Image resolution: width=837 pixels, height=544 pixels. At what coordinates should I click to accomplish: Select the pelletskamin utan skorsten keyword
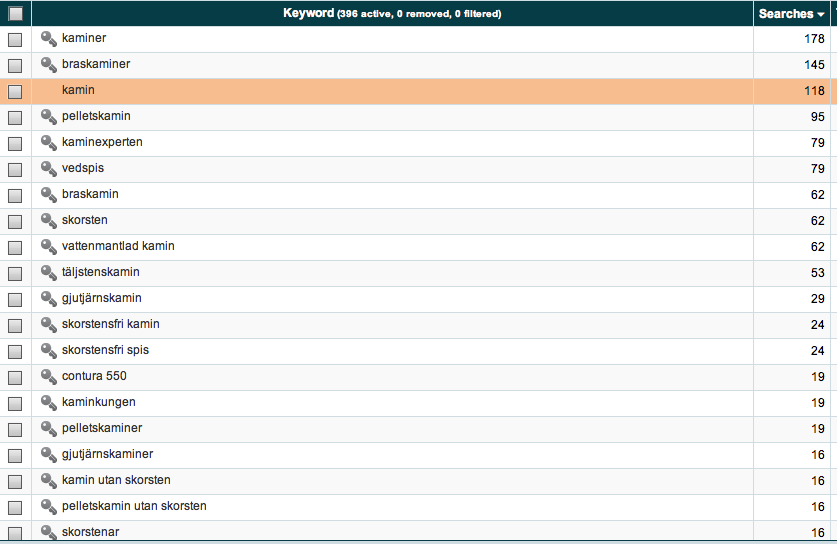click(134, 506)
